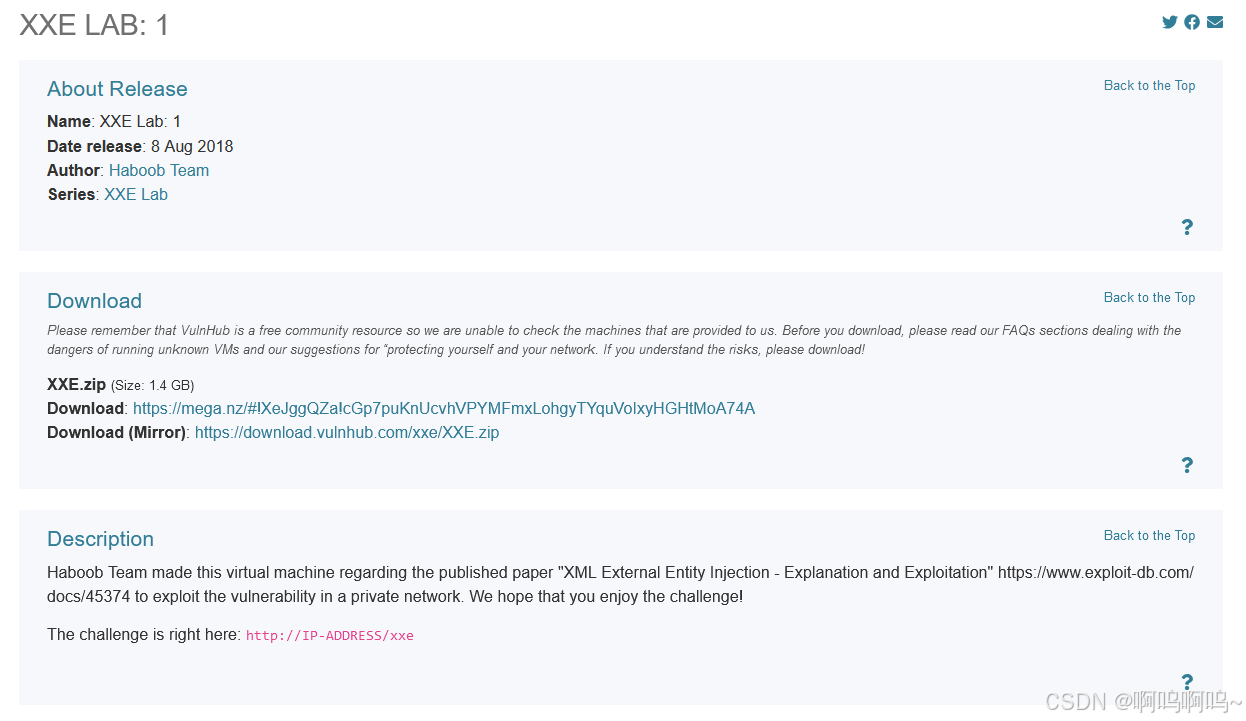Screen dimensions: 1246x721
Task: Click the envelope sharing icon
Action: coord(1214,21)
